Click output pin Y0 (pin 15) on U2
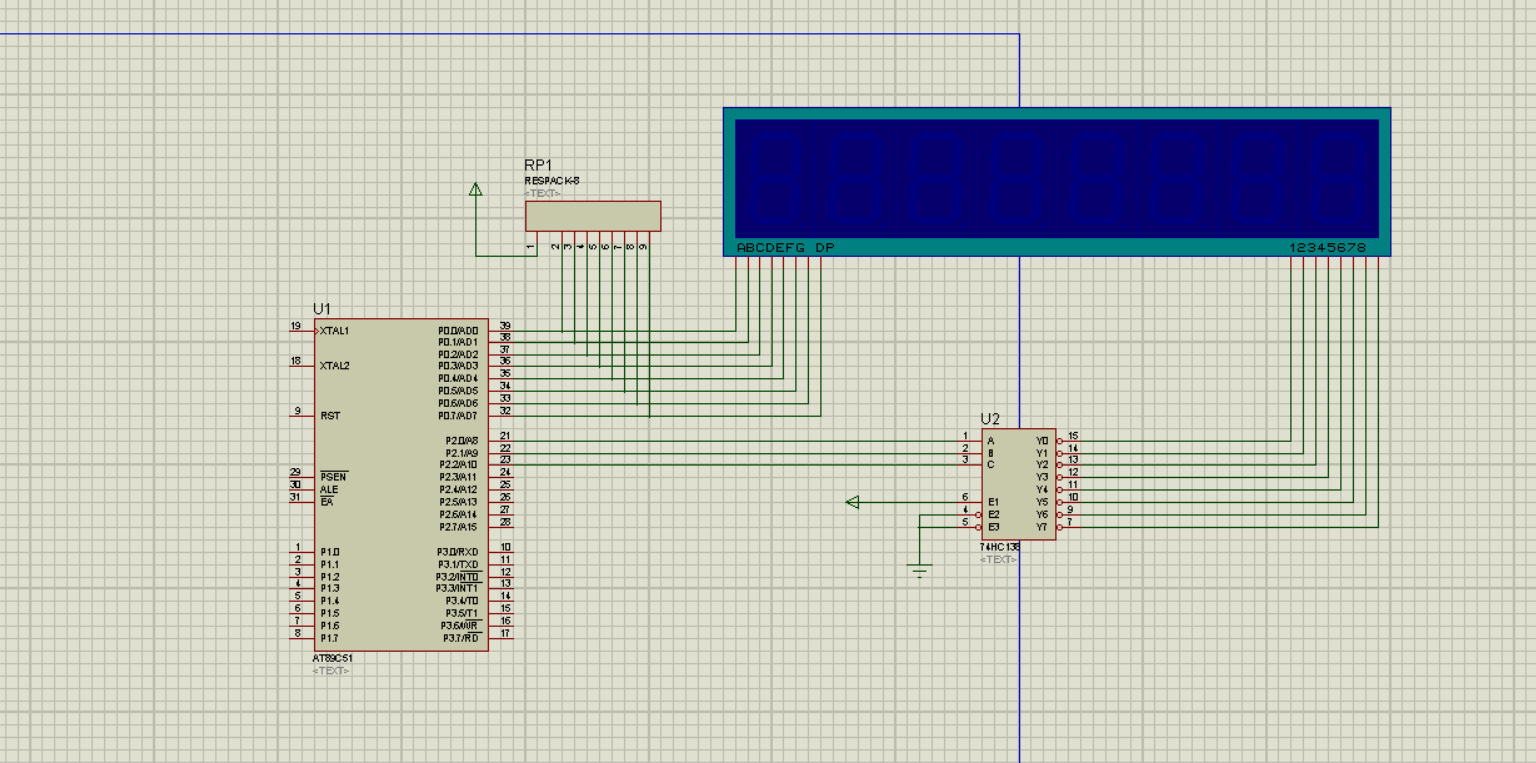The height and width of the screenshot is (763, 1536). point(1068,440)
